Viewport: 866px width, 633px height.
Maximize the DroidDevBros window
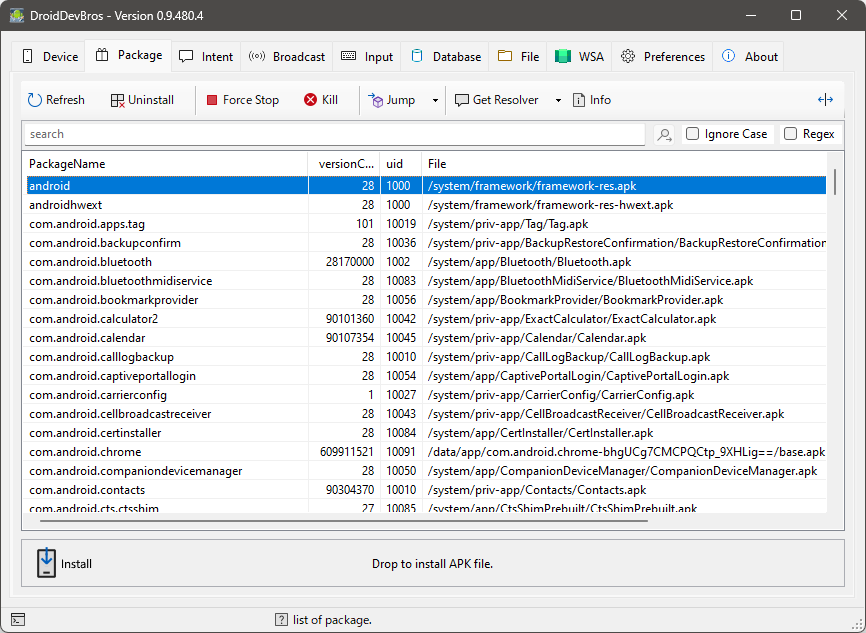click(796, 15)
